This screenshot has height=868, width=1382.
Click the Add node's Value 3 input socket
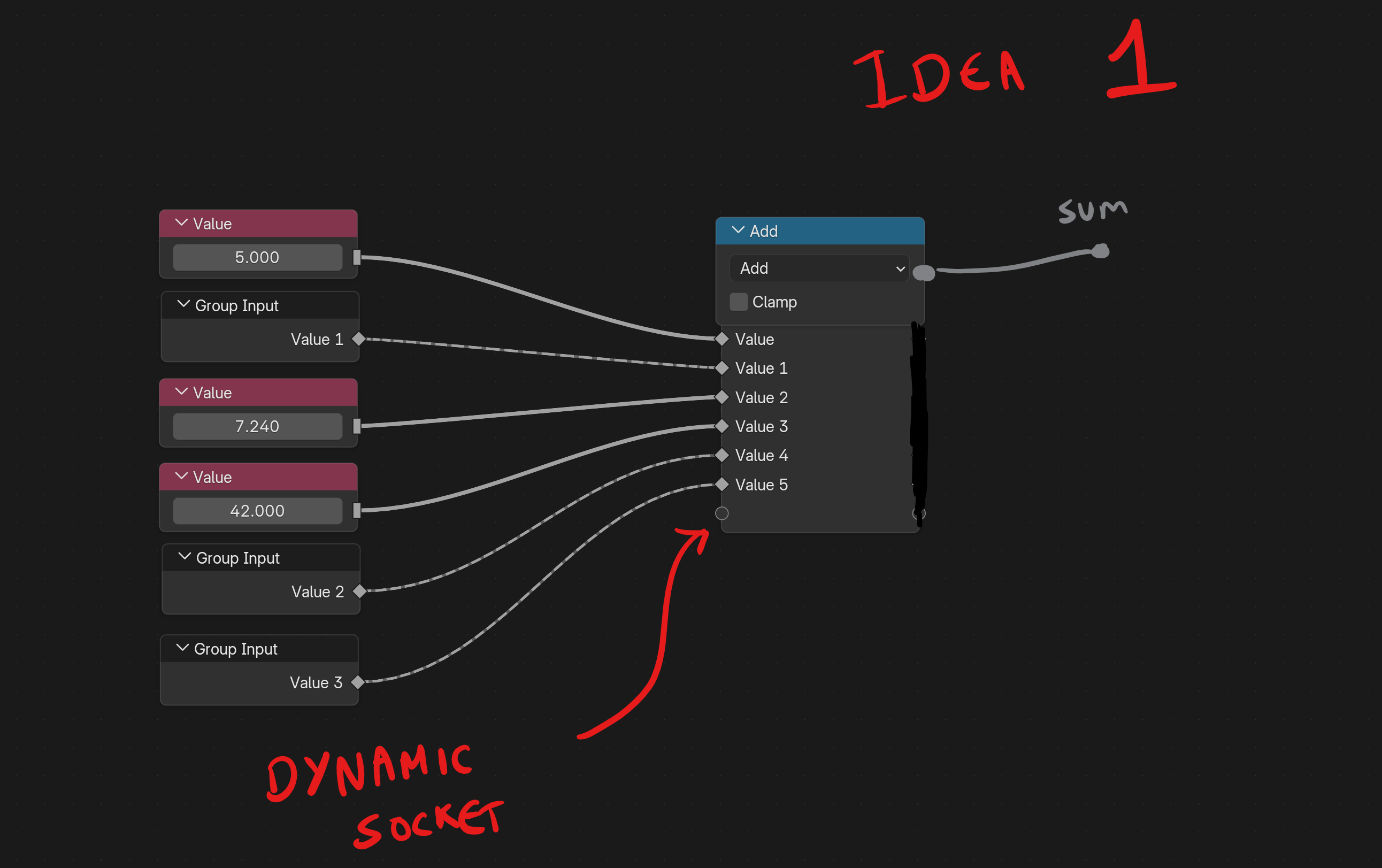pyautogui.click(x=722, y=427)
